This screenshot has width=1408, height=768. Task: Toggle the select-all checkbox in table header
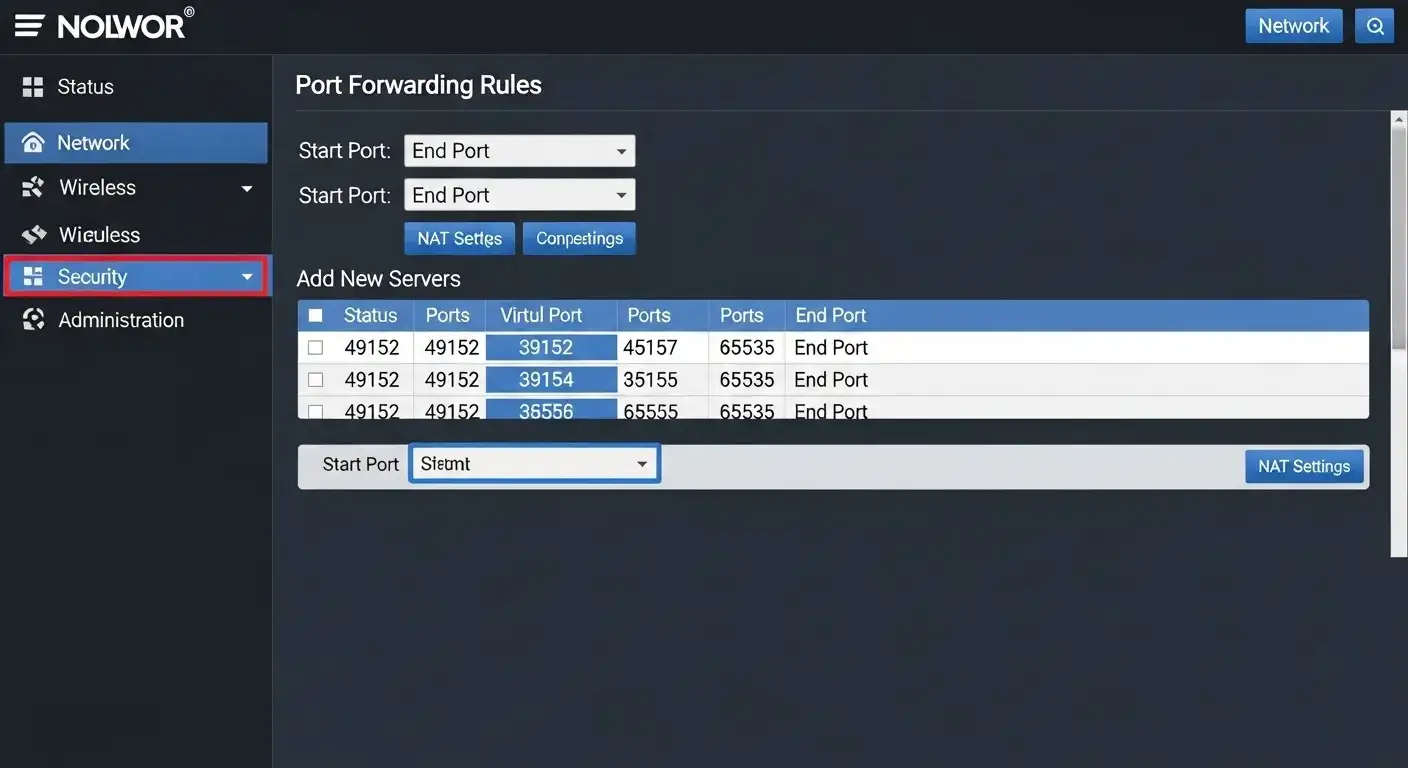[x=315, y=314]
